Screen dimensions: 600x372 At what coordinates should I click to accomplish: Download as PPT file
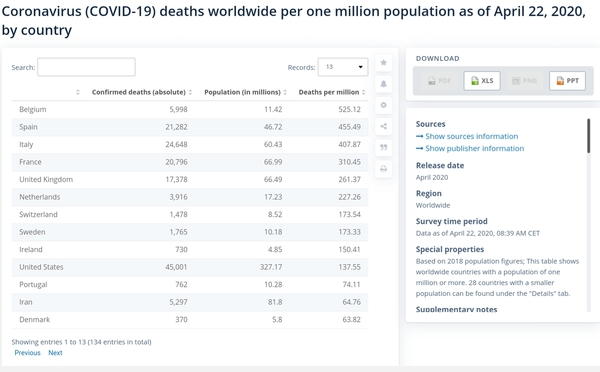[x=567, y=81]
